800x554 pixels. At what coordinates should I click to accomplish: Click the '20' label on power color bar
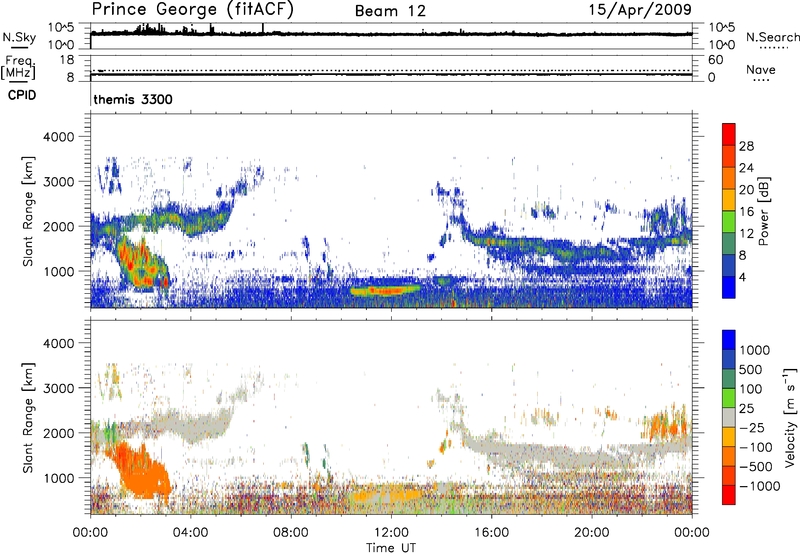(x=746, y=190)
